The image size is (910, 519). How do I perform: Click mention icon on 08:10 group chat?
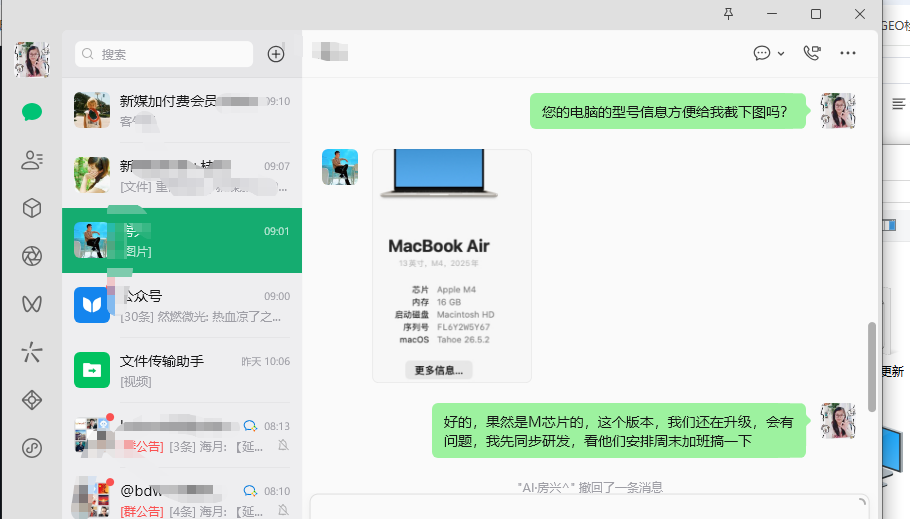coord(250,491)
